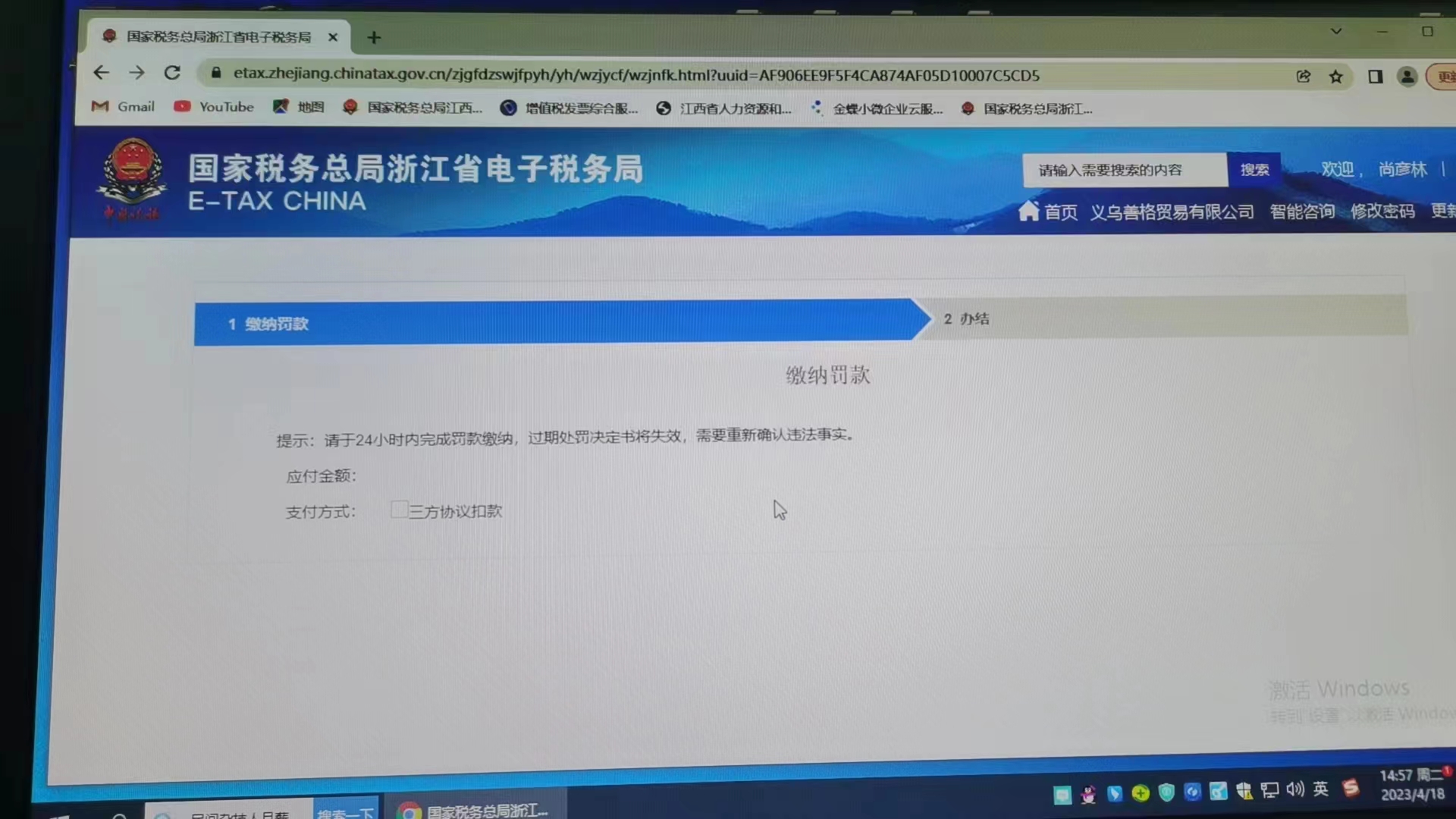The height and width of the screenshot is (819, 1456).
Task: Check the 三方协议扣款 payment checkbox
Action: [399, 510]
